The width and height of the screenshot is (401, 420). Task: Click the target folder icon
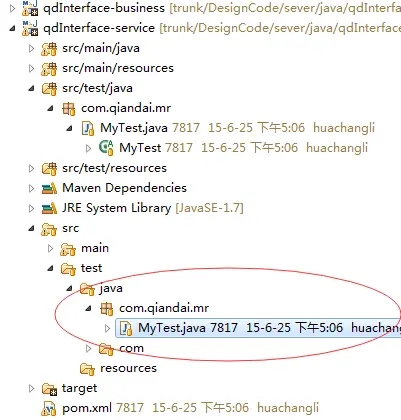[49, 389]
